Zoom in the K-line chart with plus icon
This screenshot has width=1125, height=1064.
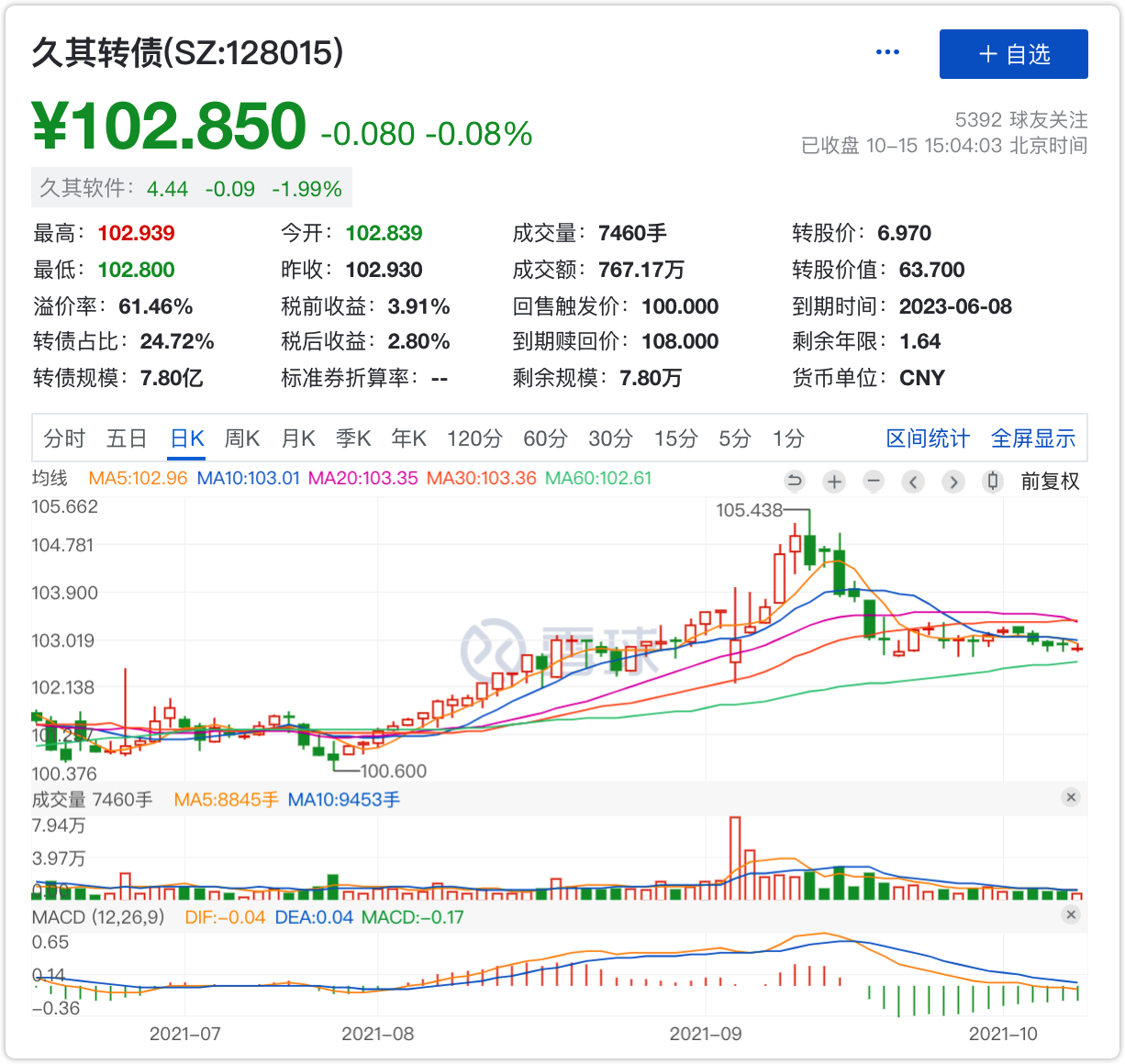(x=834, y=482)
